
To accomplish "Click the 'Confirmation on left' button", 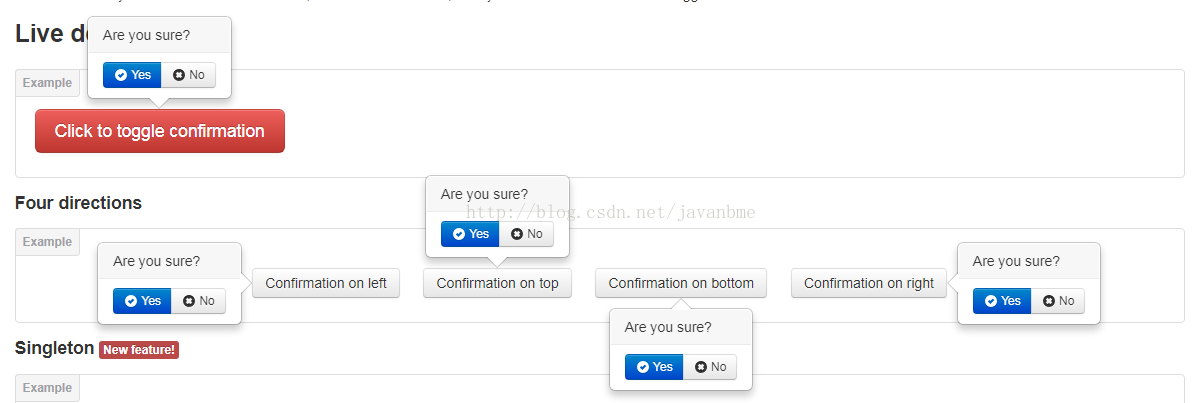I will click(326, 283).
